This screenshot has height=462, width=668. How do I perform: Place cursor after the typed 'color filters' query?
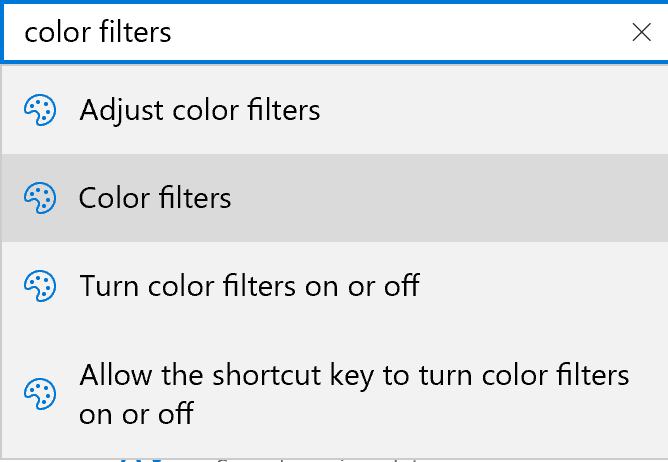point(174,32)
